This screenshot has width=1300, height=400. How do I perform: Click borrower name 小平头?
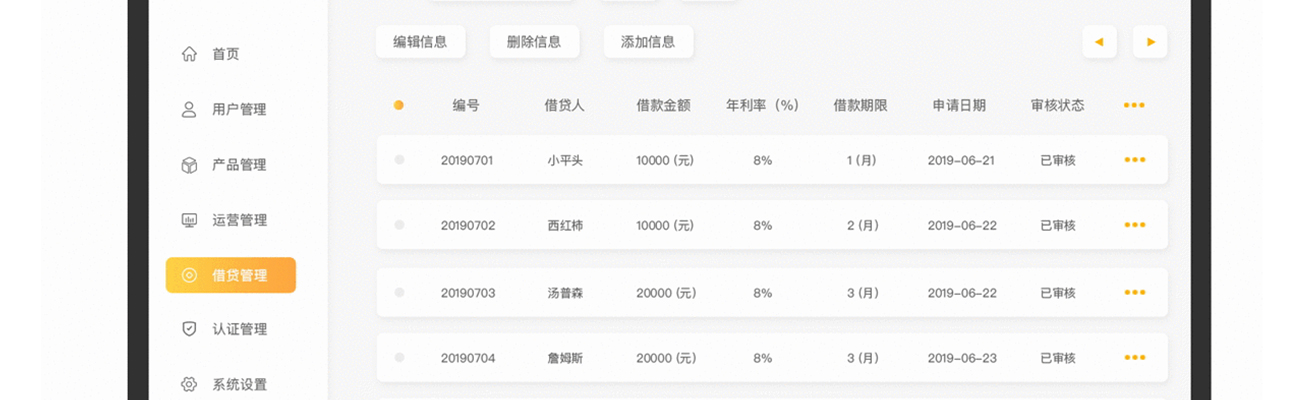click(x=565, y=160)
